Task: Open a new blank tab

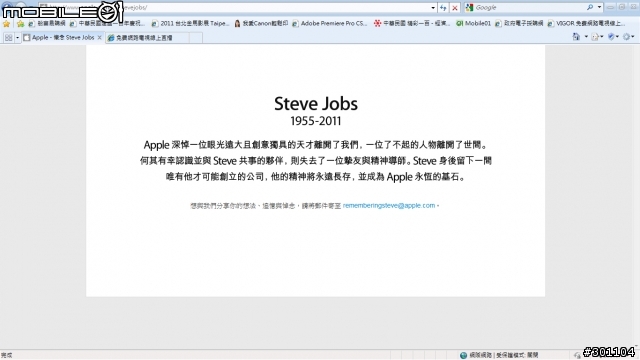Action: click(x=196, y=38)
